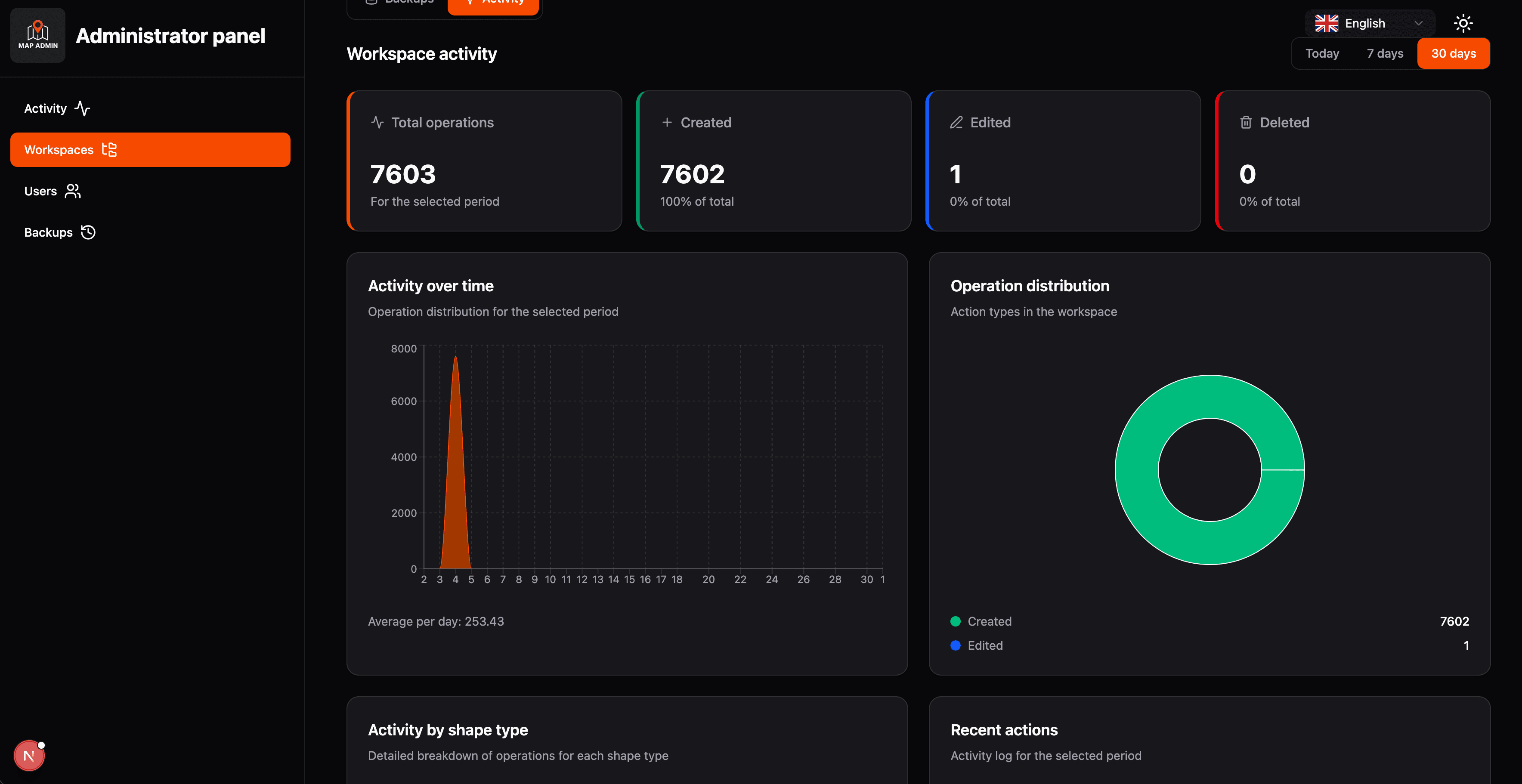Image resolution: width=1522 pixels, height=784 pixels.
Task: Select Workspaces in the sidebar
Action: click(150, 149)
